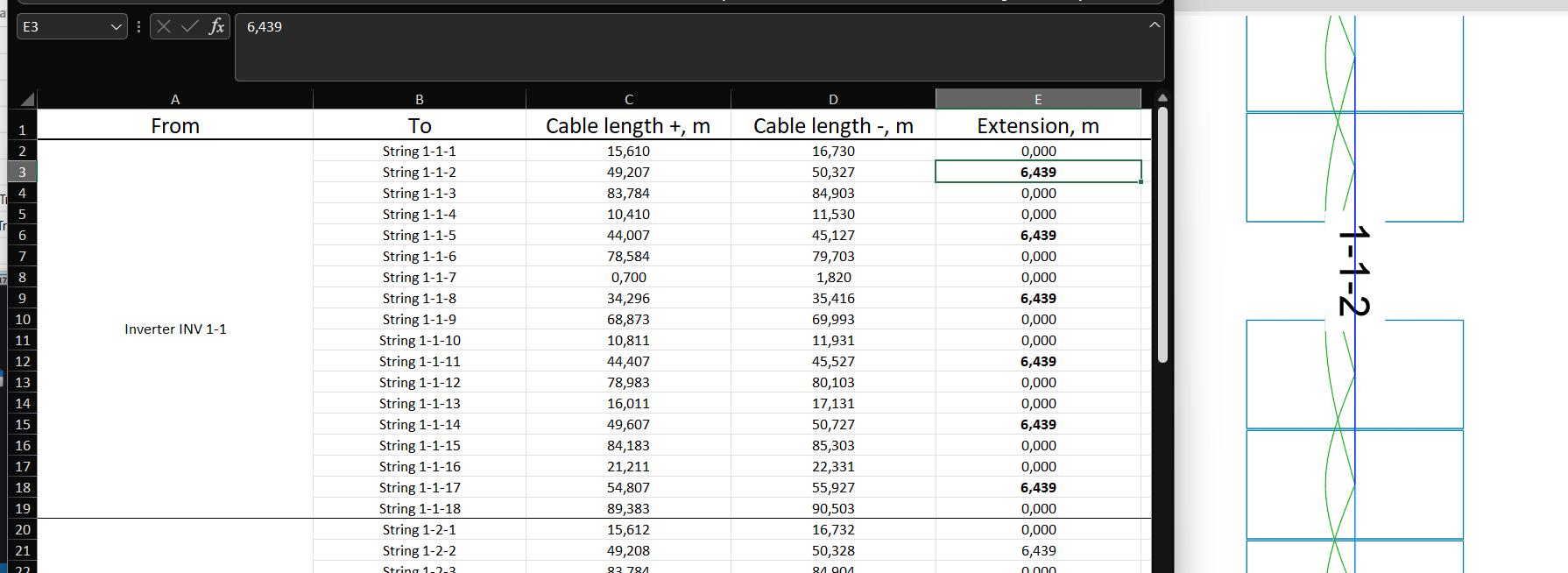Click the three-dot handle beside Name Box

click(x=138, y=27)
